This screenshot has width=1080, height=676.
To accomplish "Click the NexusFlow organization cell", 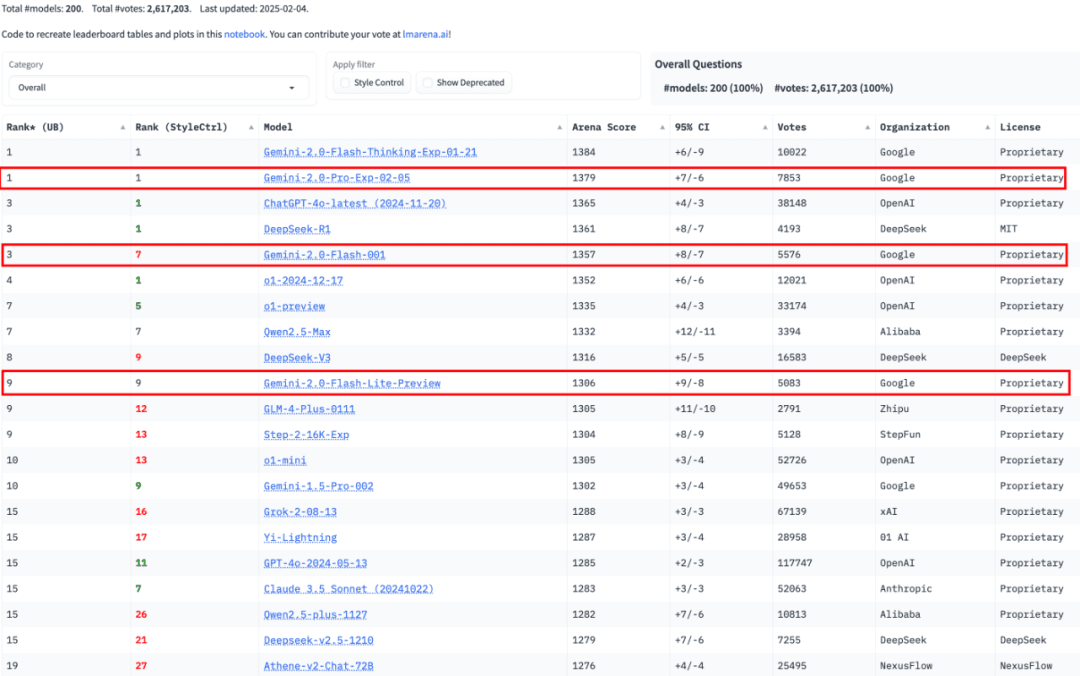I will click(x=906, y=666).
